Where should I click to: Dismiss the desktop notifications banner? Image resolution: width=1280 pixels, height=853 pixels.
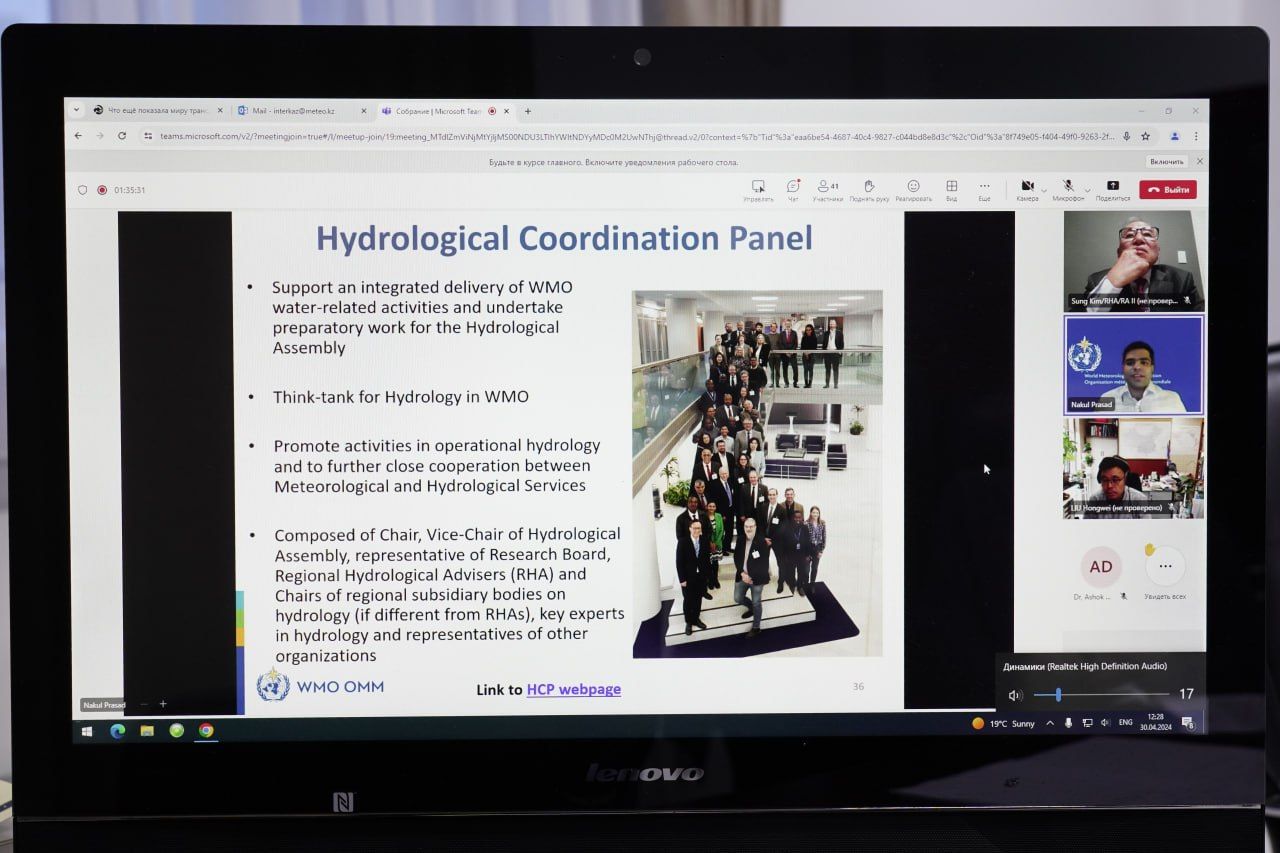(1200, 161)
